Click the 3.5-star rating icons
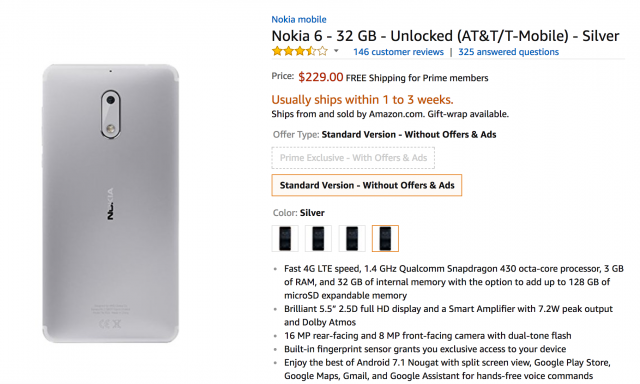 coord(300,51)
